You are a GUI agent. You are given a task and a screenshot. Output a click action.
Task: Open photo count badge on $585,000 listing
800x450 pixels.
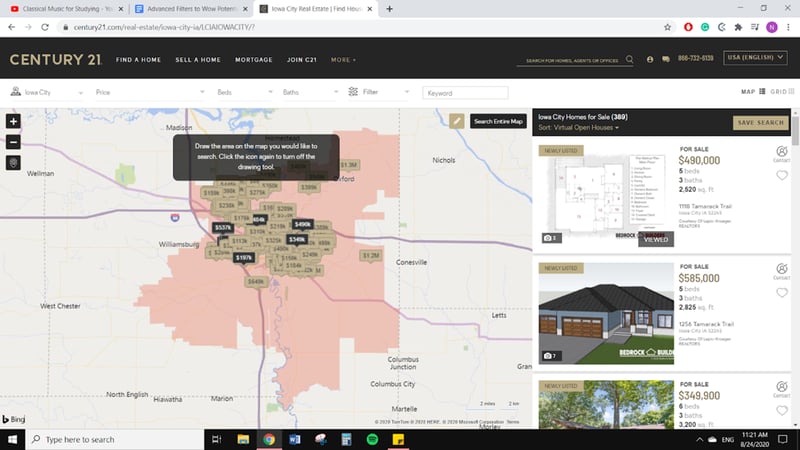coord(550,356)
